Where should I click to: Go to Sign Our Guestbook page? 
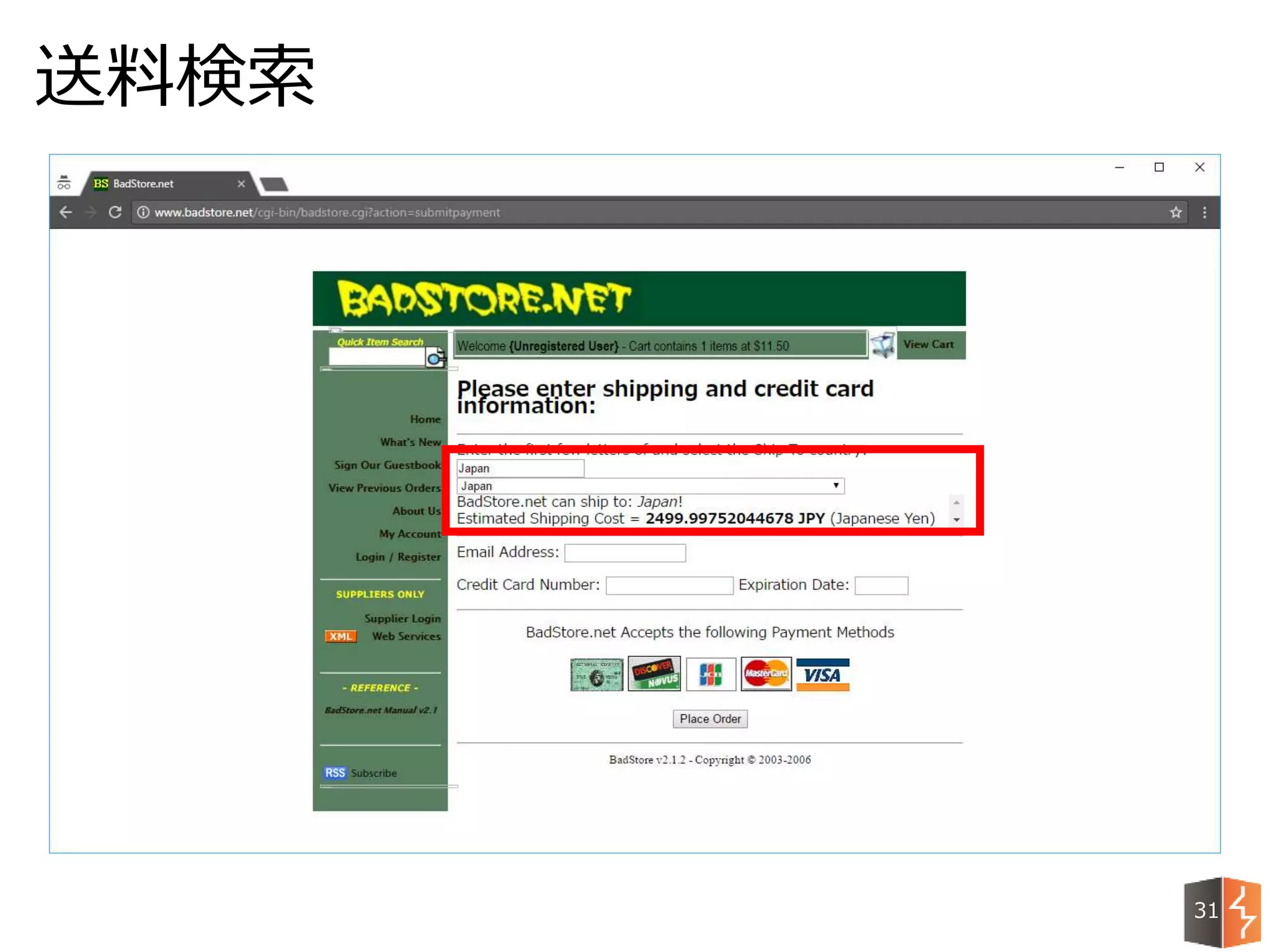coord(387,465)
